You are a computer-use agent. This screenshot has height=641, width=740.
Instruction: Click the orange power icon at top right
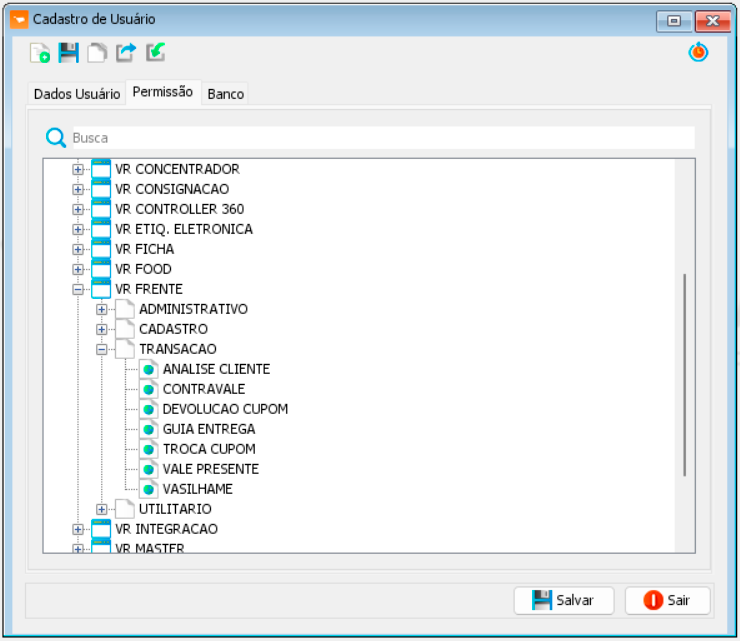(698, 54)
